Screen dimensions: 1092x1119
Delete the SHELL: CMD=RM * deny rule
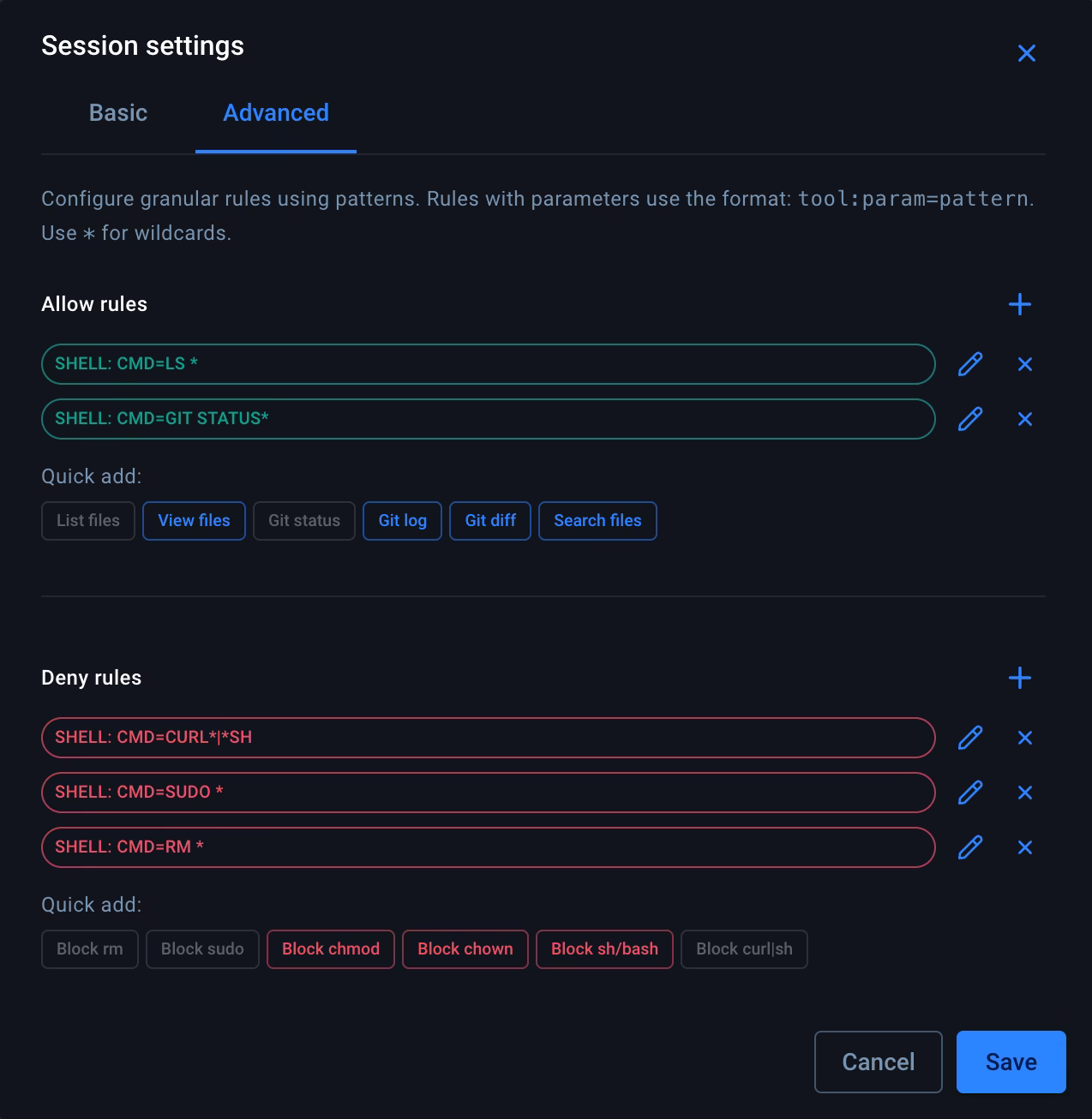1025,847
